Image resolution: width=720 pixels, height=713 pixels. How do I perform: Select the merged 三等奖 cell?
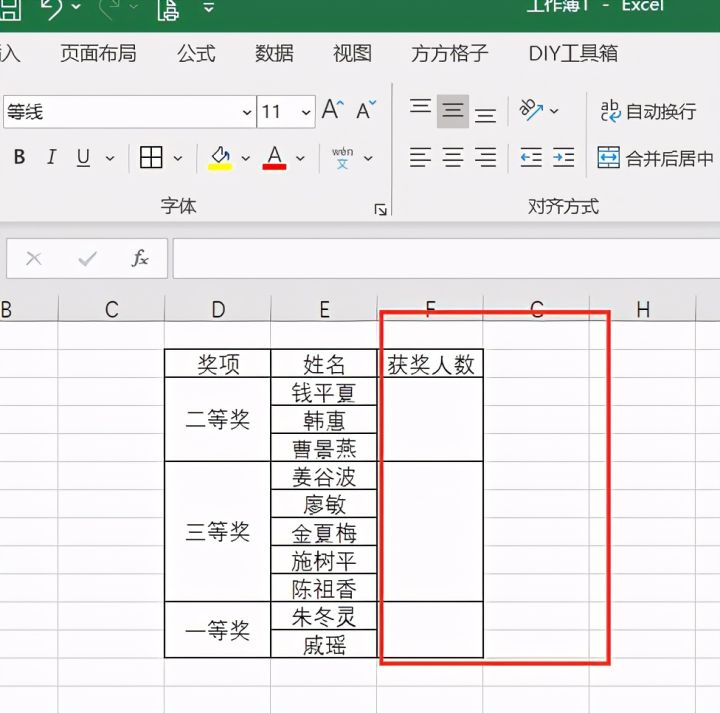(x=218, y=532)
